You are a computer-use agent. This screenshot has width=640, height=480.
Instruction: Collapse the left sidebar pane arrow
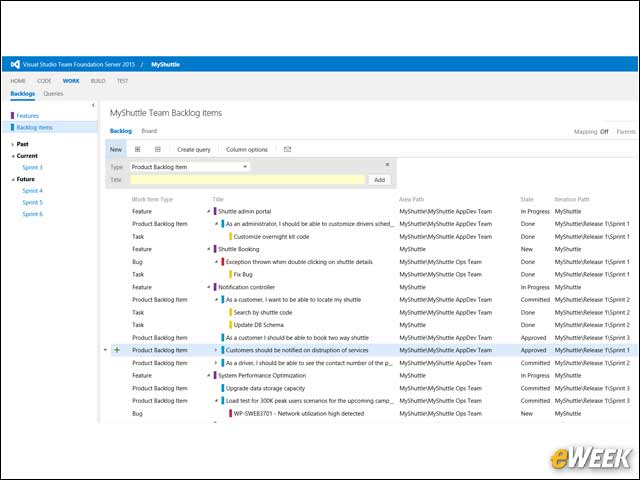93,105
